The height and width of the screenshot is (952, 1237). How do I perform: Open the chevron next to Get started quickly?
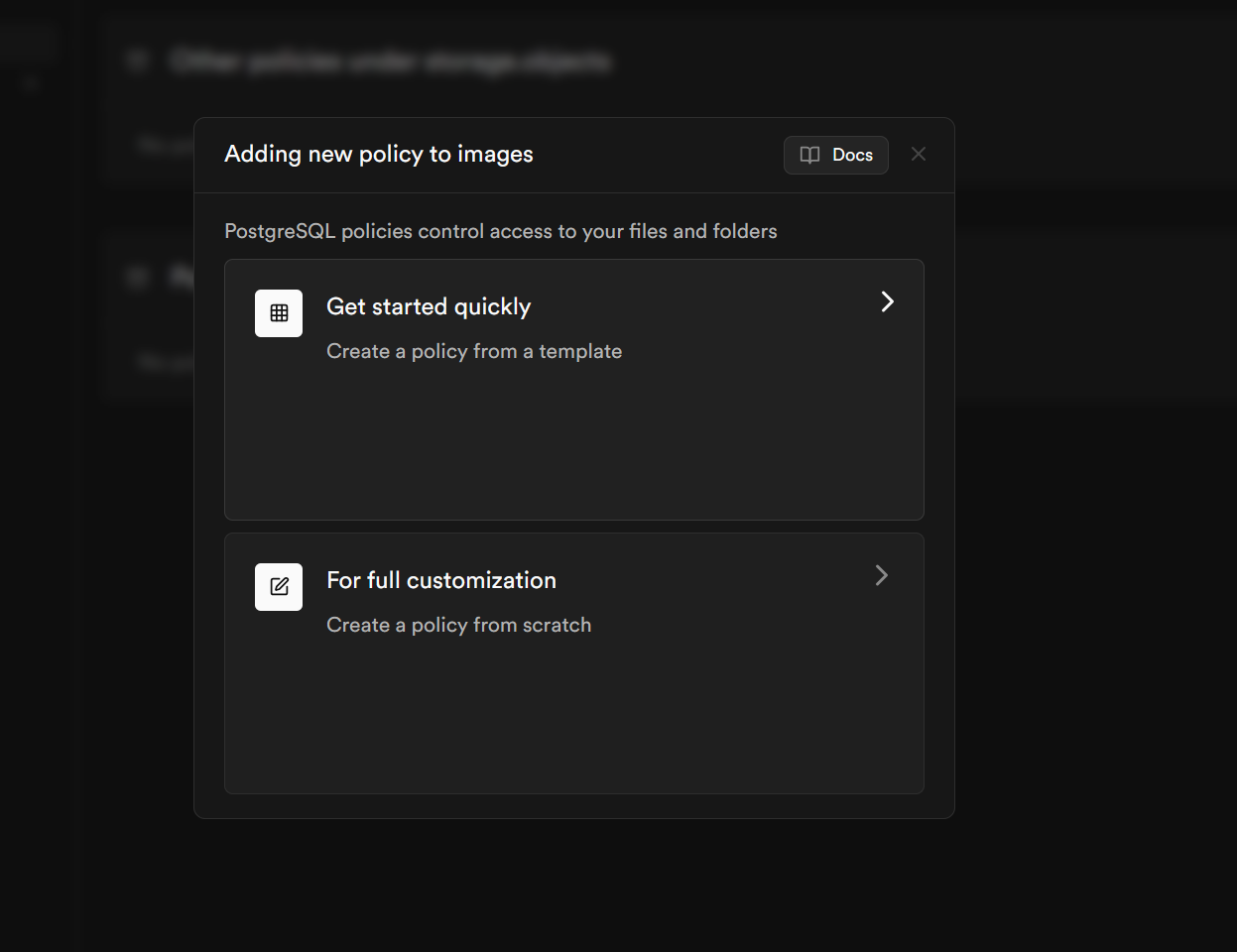(x=888, y=301)
